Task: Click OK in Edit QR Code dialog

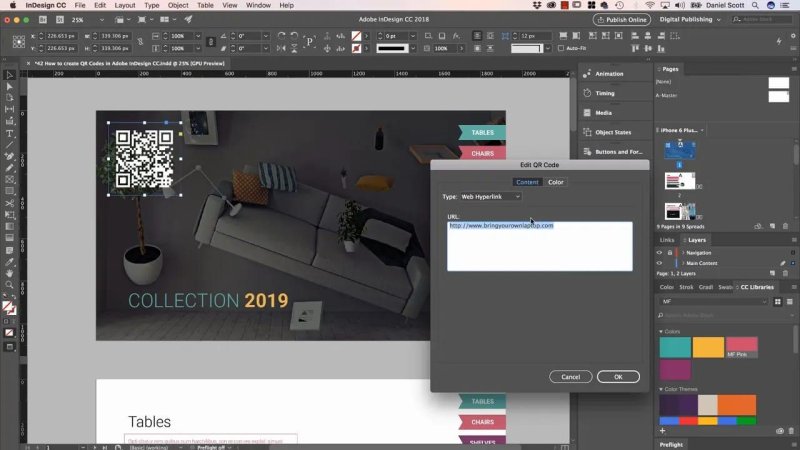Action: click(x=618, y=377)
